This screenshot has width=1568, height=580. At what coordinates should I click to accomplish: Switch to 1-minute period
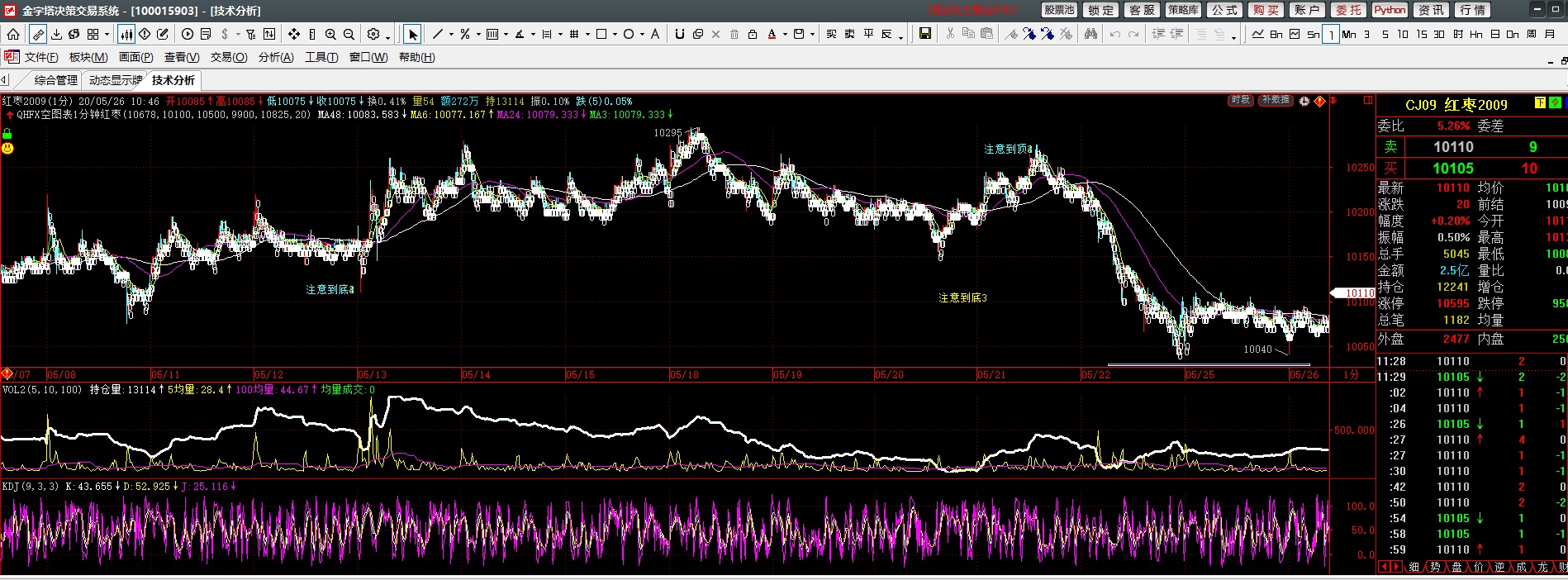[1331, 35]
